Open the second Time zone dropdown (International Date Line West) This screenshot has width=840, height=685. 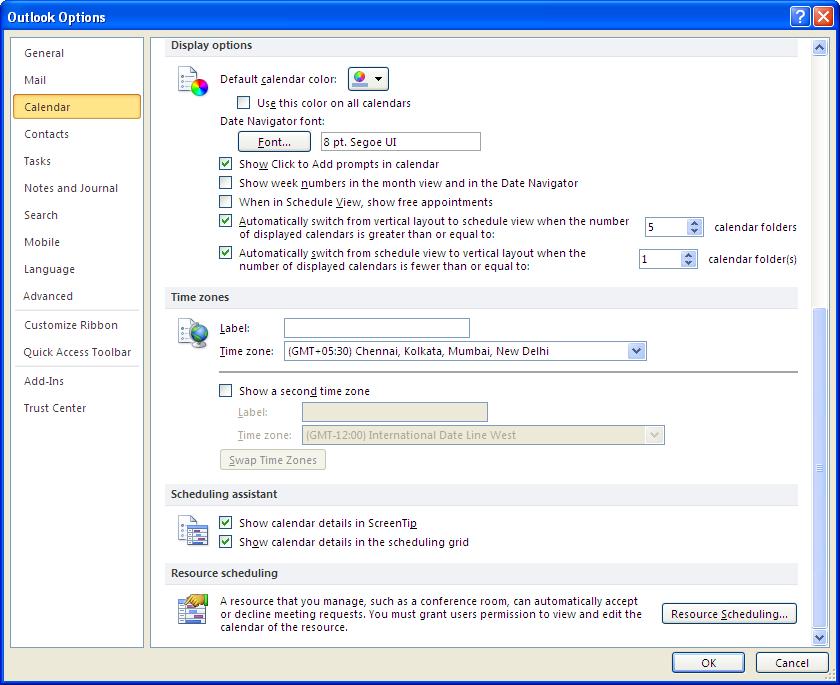654,435
